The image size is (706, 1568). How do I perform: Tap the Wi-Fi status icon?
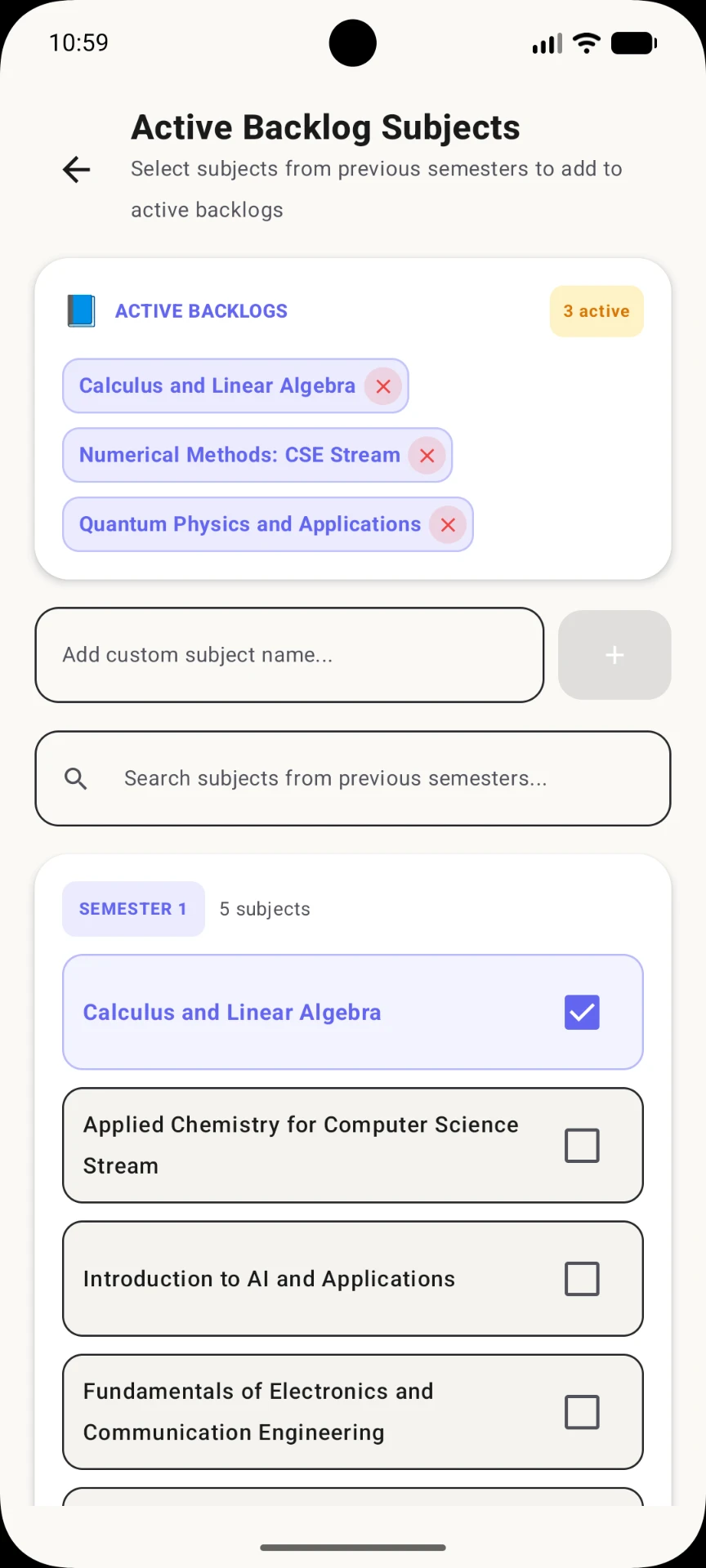[x=586, y=42]
